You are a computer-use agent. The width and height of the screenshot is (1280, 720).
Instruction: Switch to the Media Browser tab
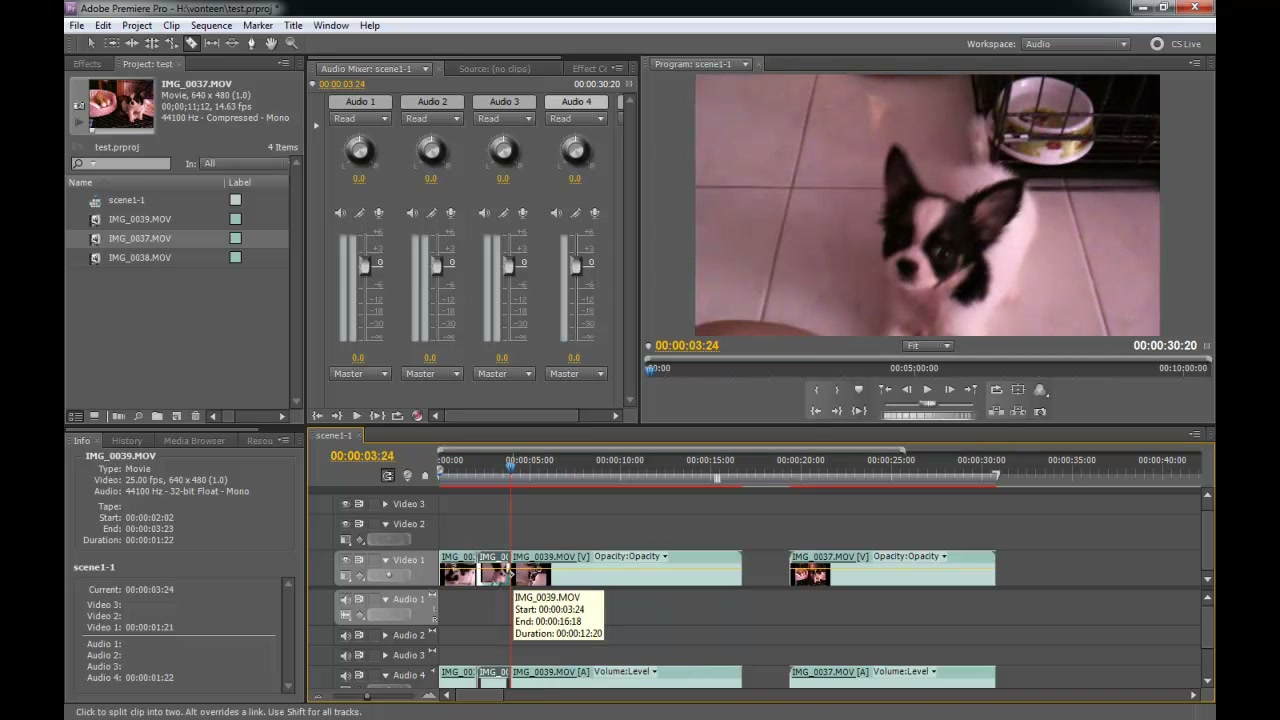coord(194,441)
